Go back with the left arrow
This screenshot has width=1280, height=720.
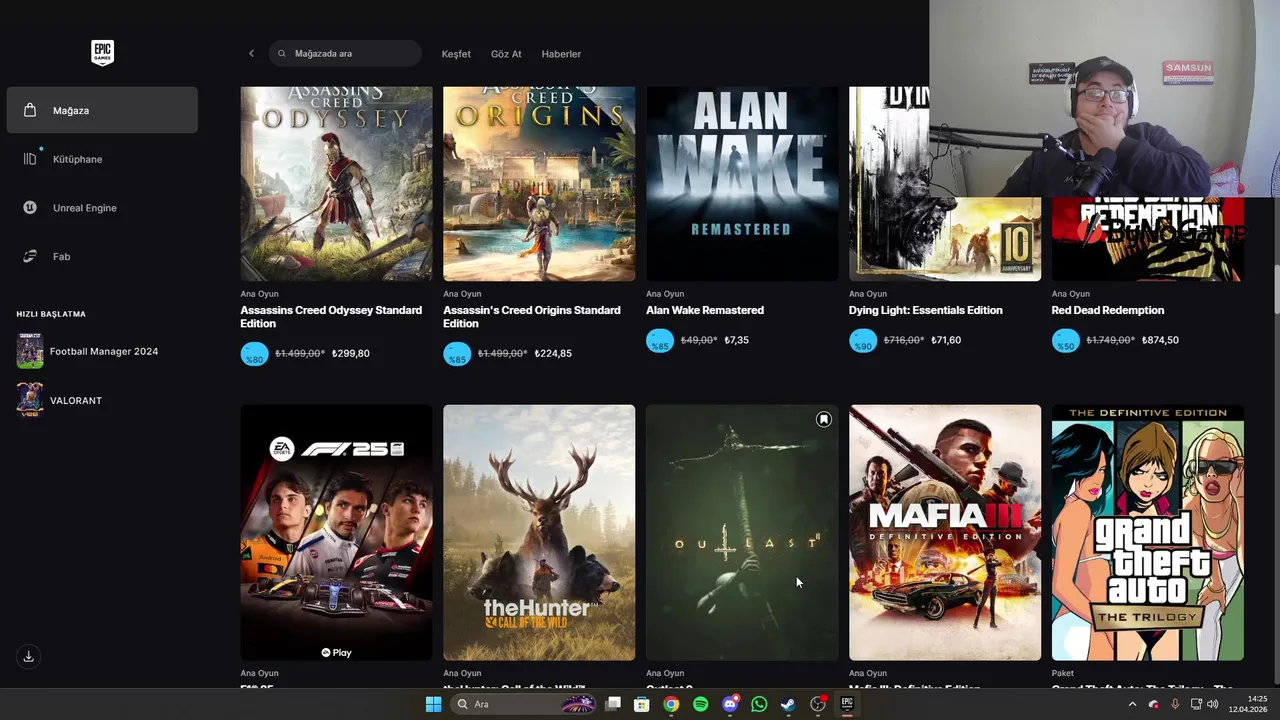(x=251, y=54)
